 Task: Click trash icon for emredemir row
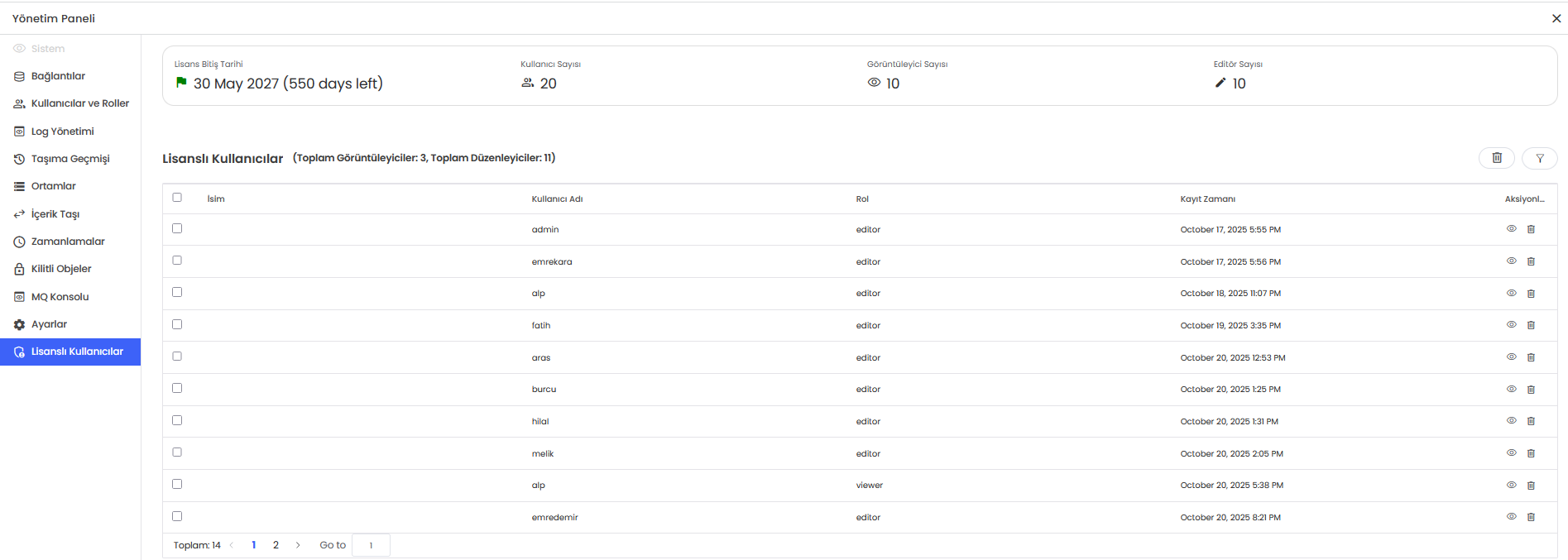coord(1531,517)
